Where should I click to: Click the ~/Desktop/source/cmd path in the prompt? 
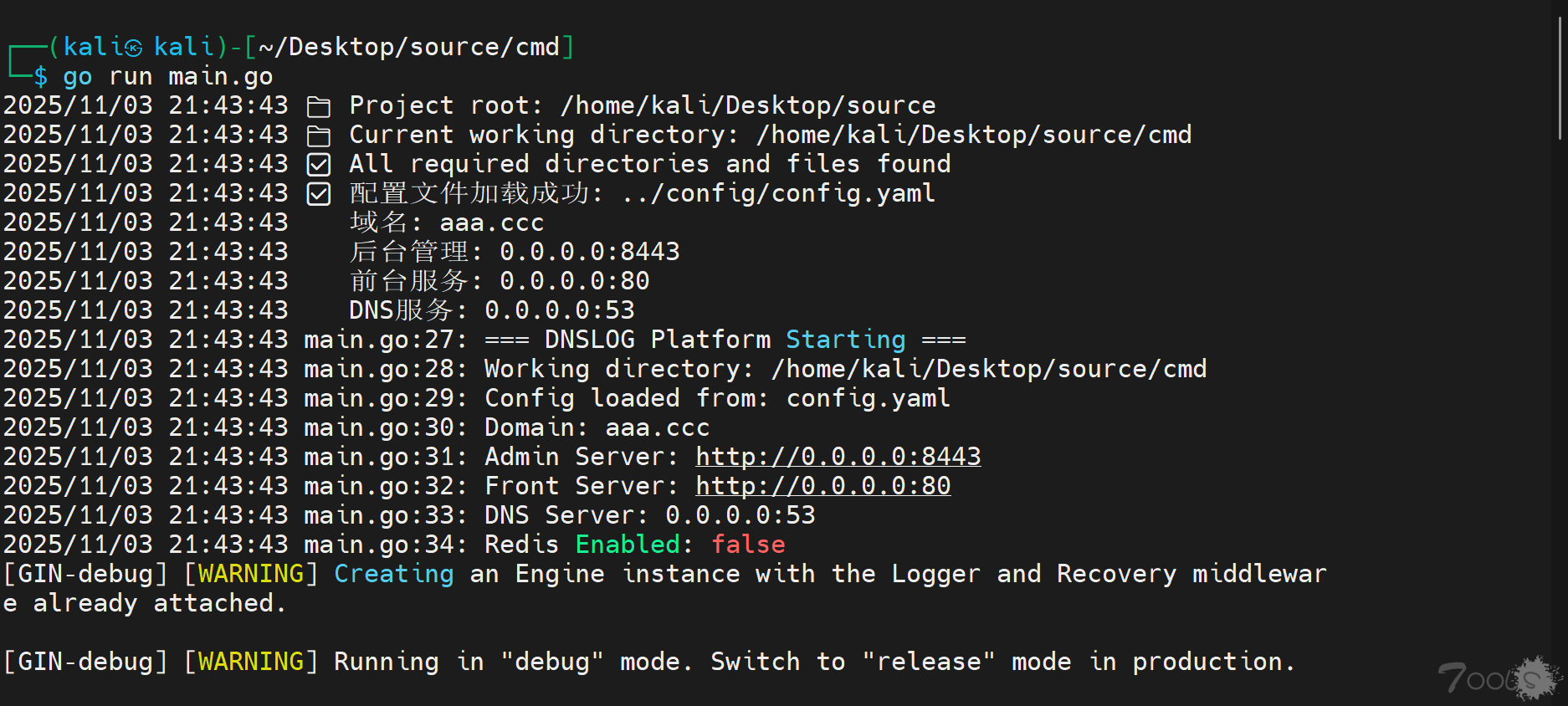tap(409, 48)
